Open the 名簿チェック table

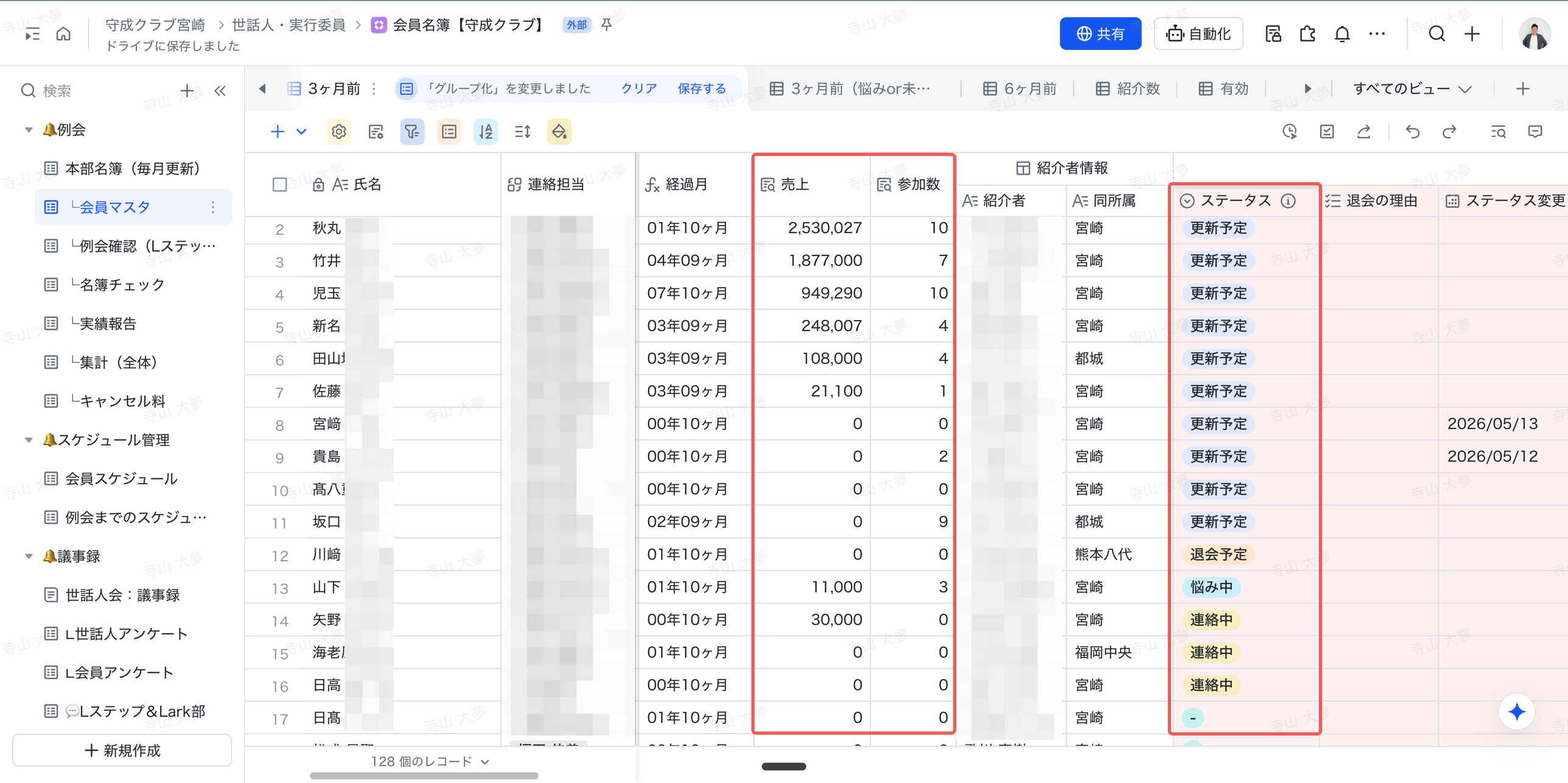tap(133, 285)
